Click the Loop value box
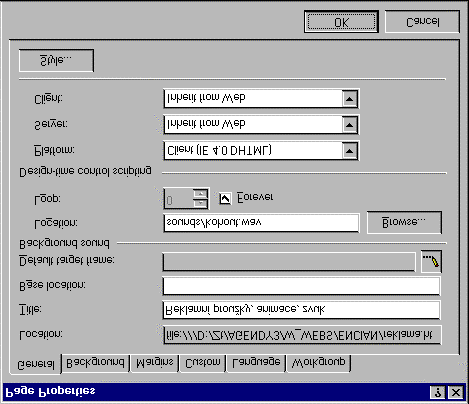This screenshot has height=404, width=469. [x=178, y=199]
